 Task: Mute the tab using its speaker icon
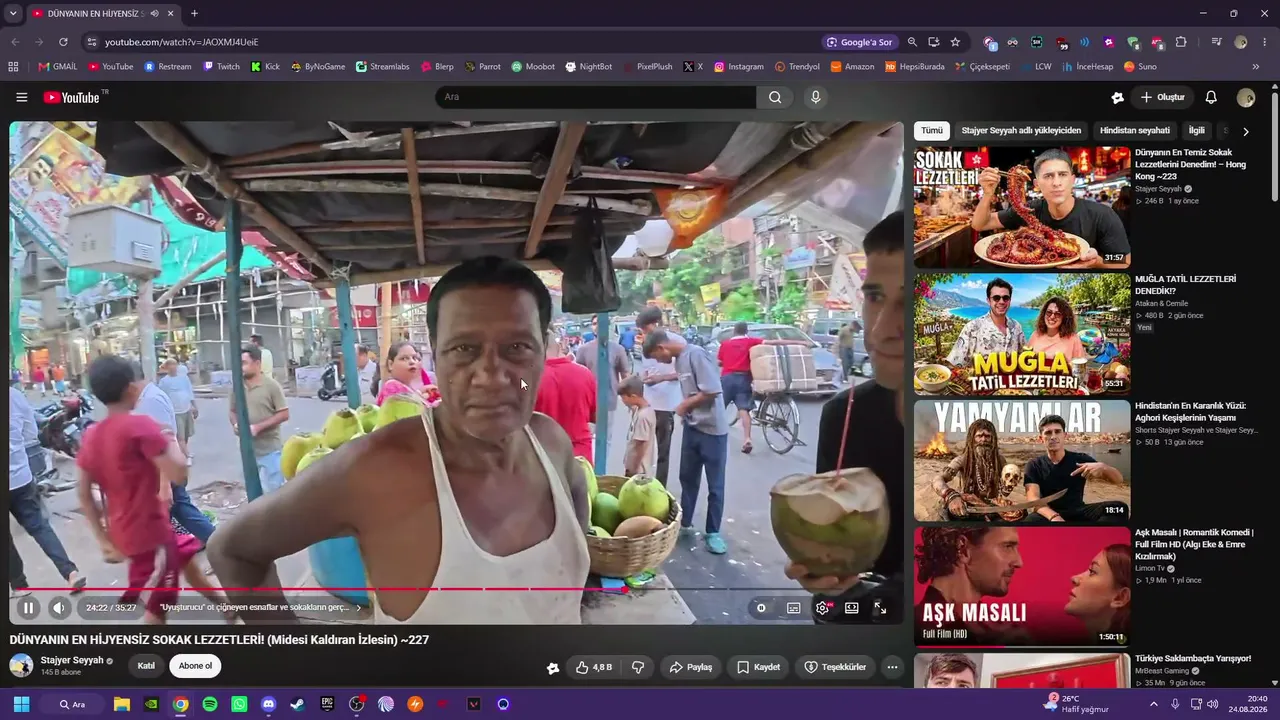point(154,13)
